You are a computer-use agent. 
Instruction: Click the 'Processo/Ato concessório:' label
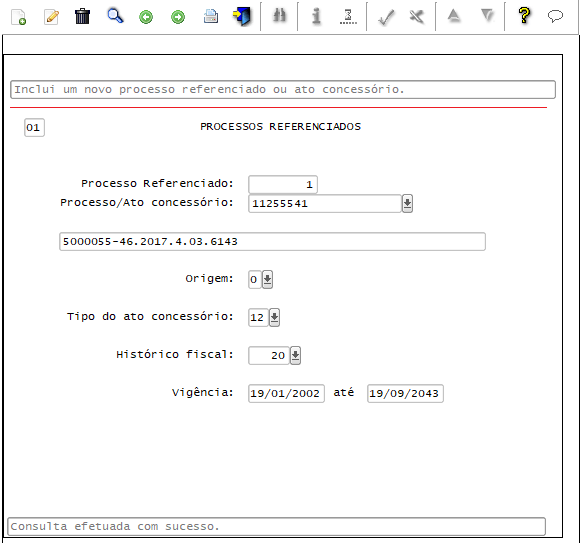147,203
